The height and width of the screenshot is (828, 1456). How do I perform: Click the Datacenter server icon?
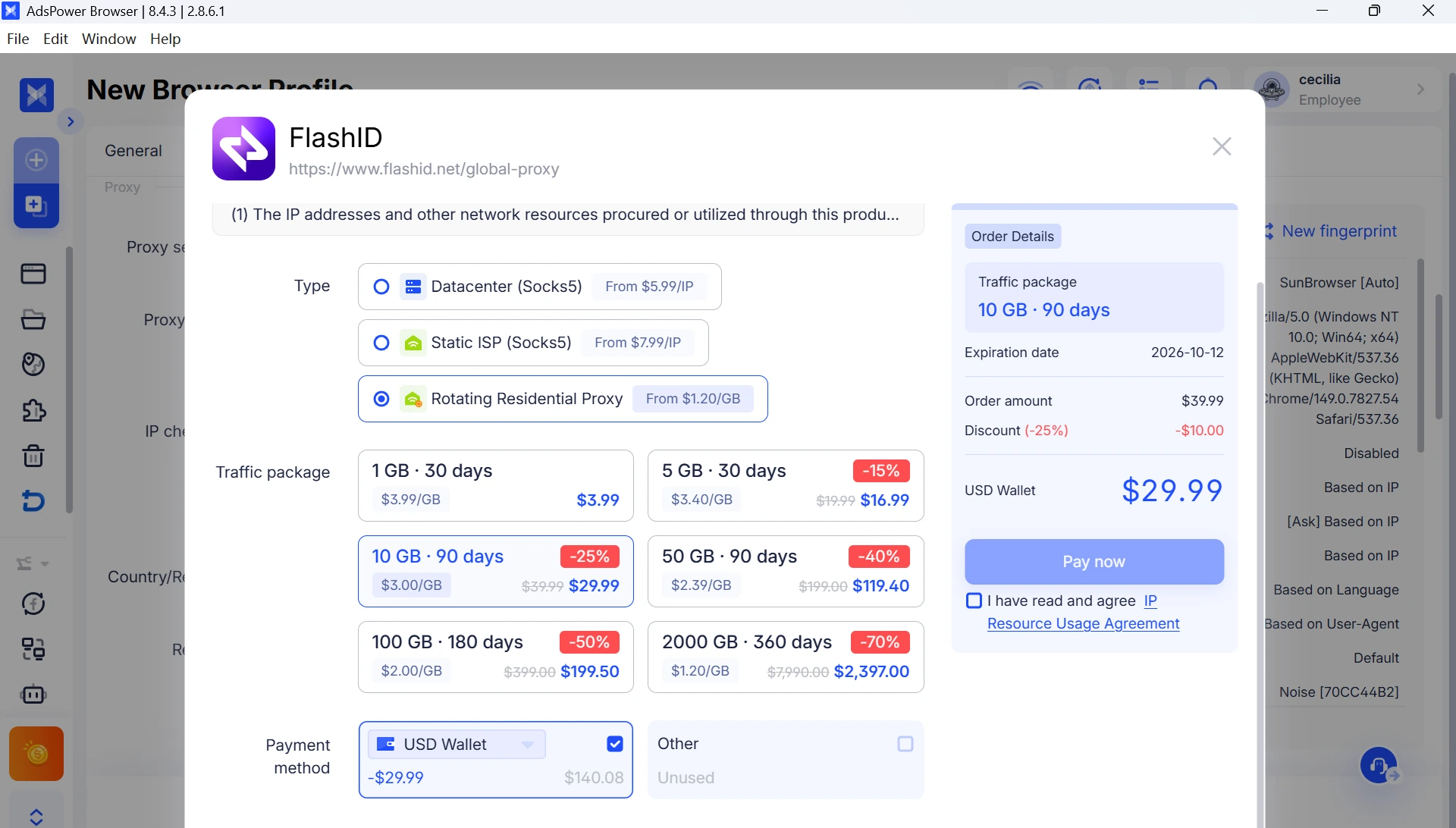coord(413,287)
